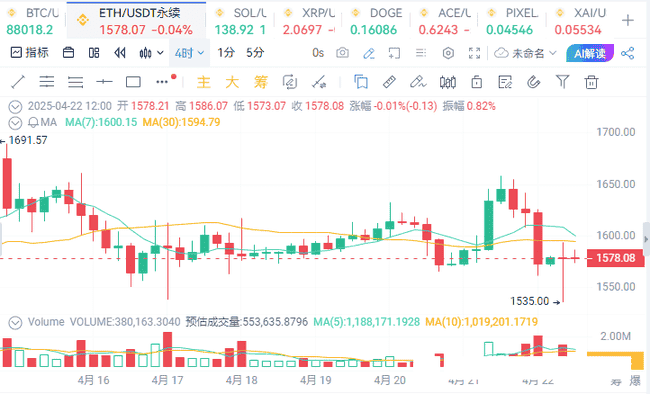
Task: Select the ruler measure tool
Action: coord(389,82)
